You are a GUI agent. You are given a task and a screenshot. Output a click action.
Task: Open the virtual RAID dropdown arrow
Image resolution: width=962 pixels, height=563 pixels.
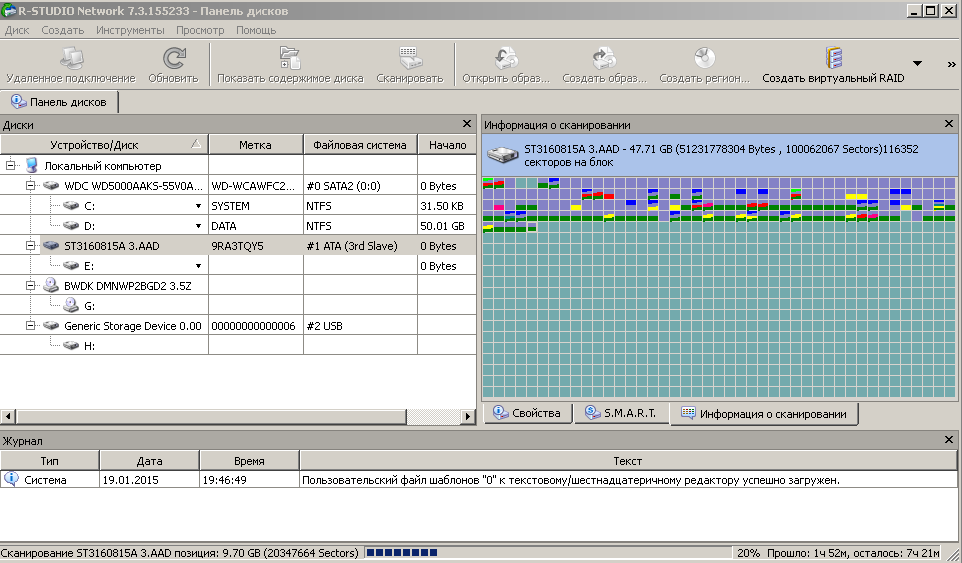[917, 63]
